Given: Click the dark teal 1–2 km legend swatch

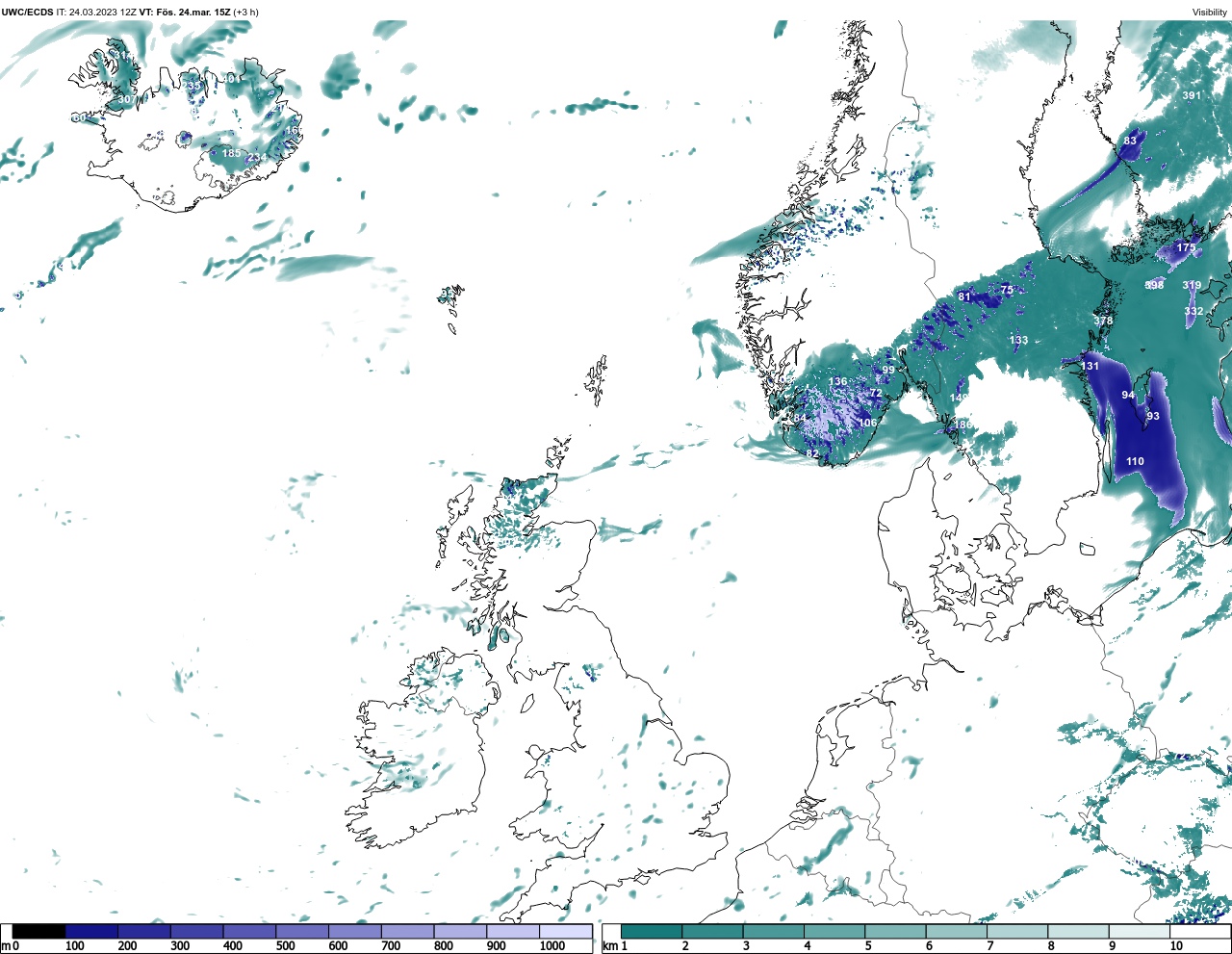Looking at the screenshot, I should point(652,932).
